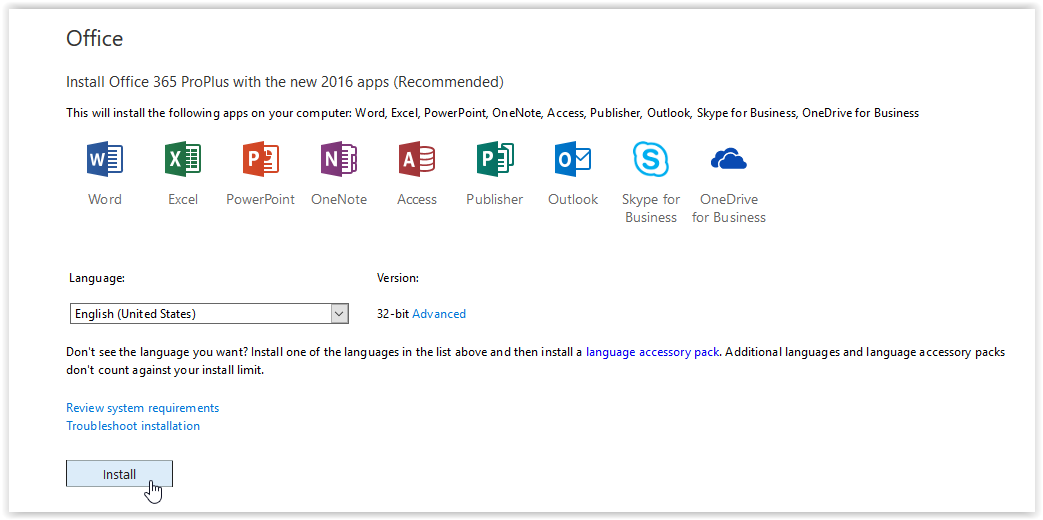The width and height of the screenshot is (1043, 520).
Task: Click the Publisher app icon
Action: pyautogui.click(x=495, y=159)
